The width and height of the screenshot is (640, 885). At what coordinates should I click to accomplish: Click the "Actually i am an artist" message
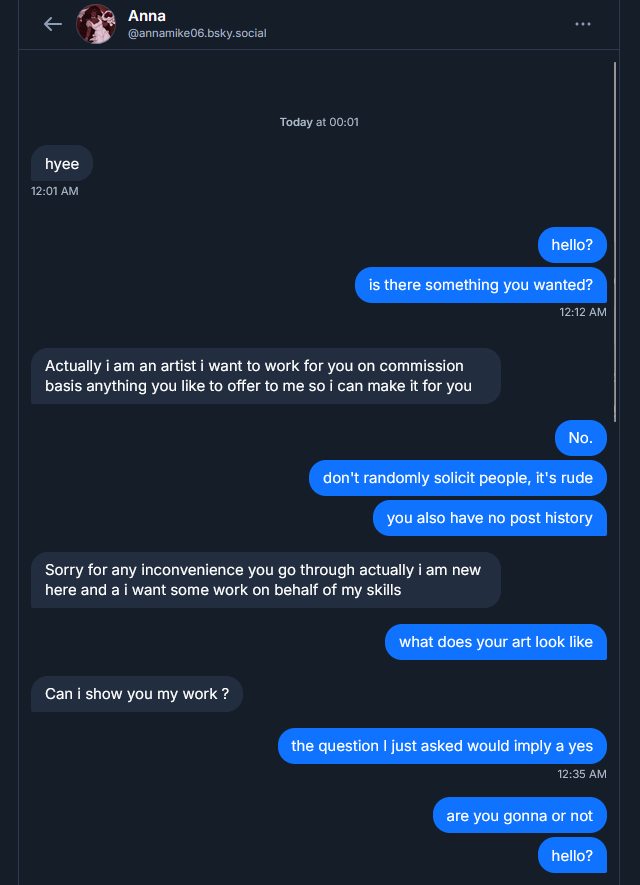[265, 376]
